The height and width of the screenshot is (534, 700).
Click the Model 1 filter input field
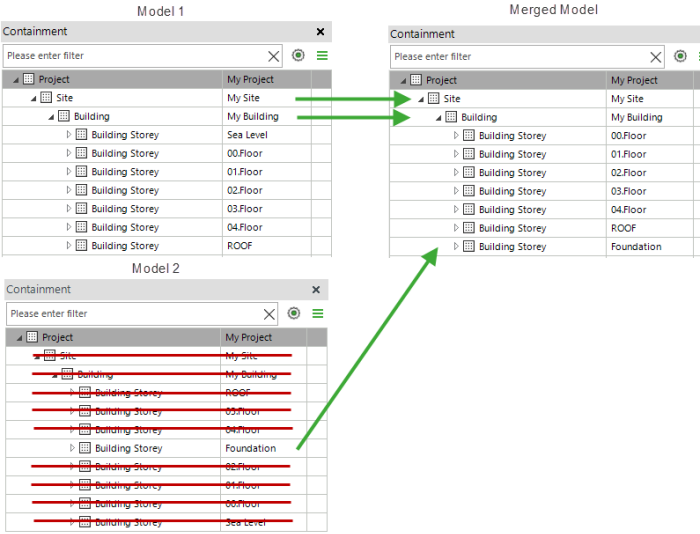coord(142,56)
